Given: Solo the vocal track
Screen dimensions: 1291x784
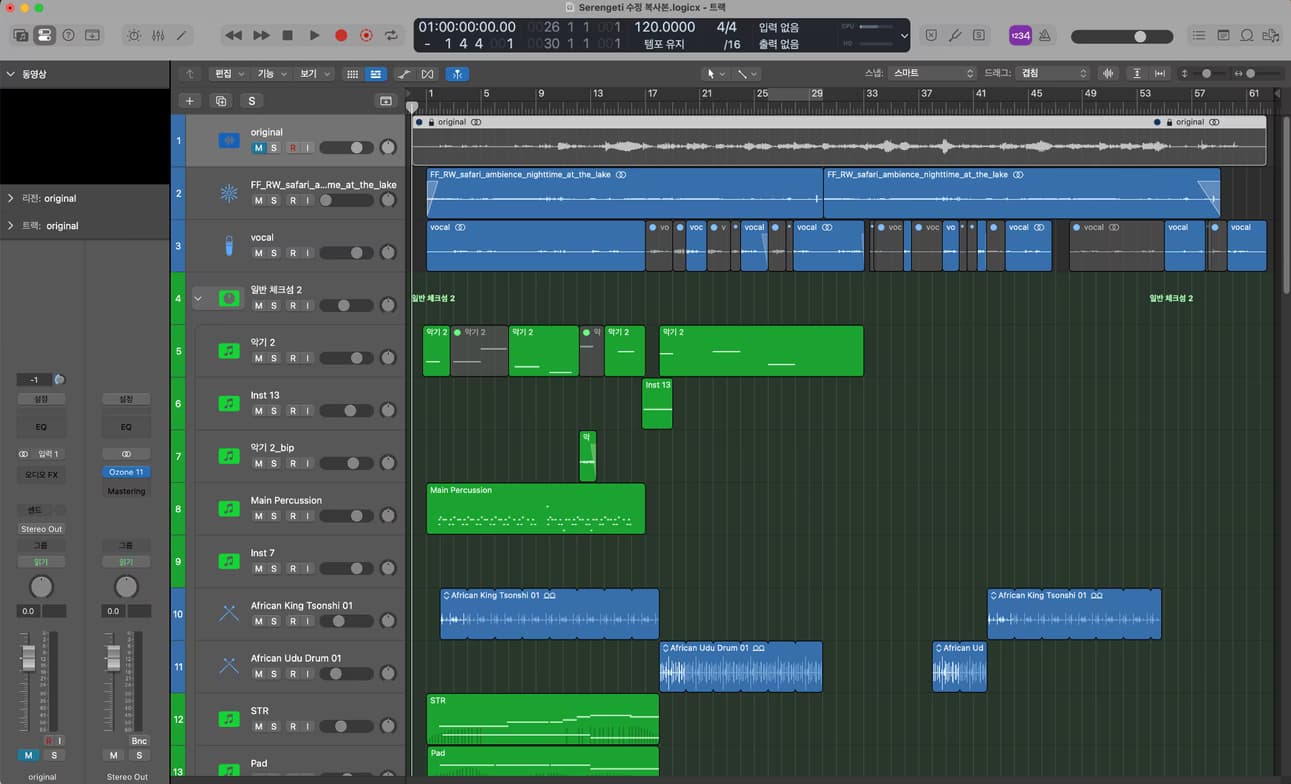Looking at the screenshot, I should tap(274, 253).
